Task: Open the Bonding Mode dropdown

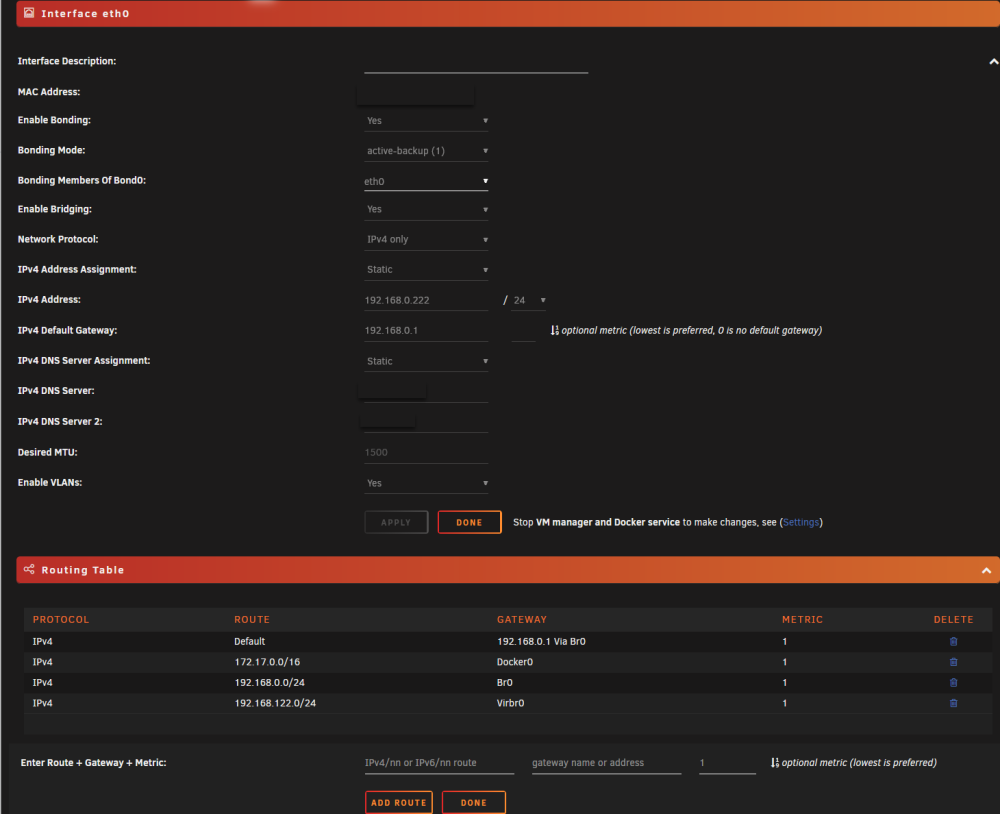Action: click(426, 151)
